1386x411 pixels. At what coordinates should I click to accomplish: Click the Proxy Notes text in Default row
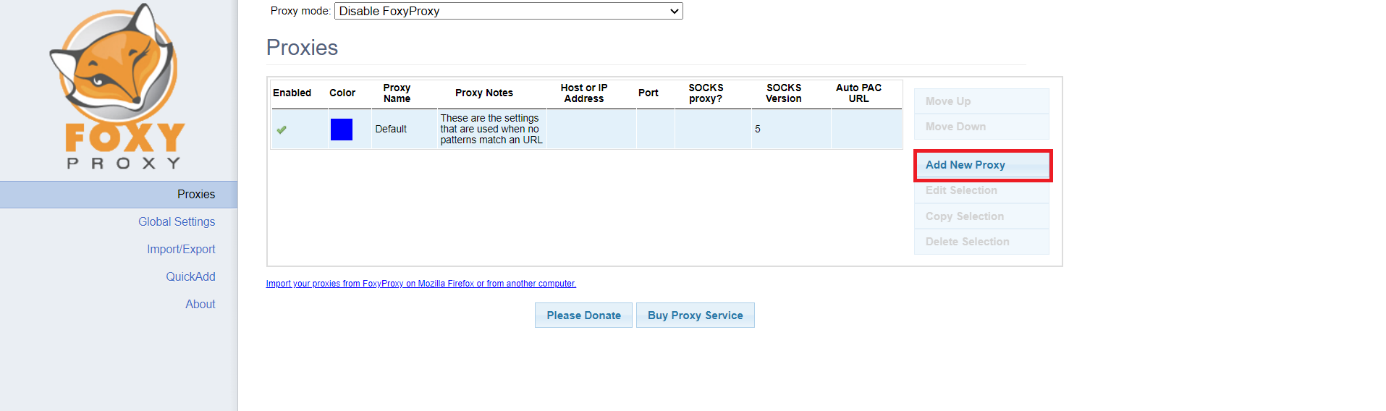(x=490, y=129)
